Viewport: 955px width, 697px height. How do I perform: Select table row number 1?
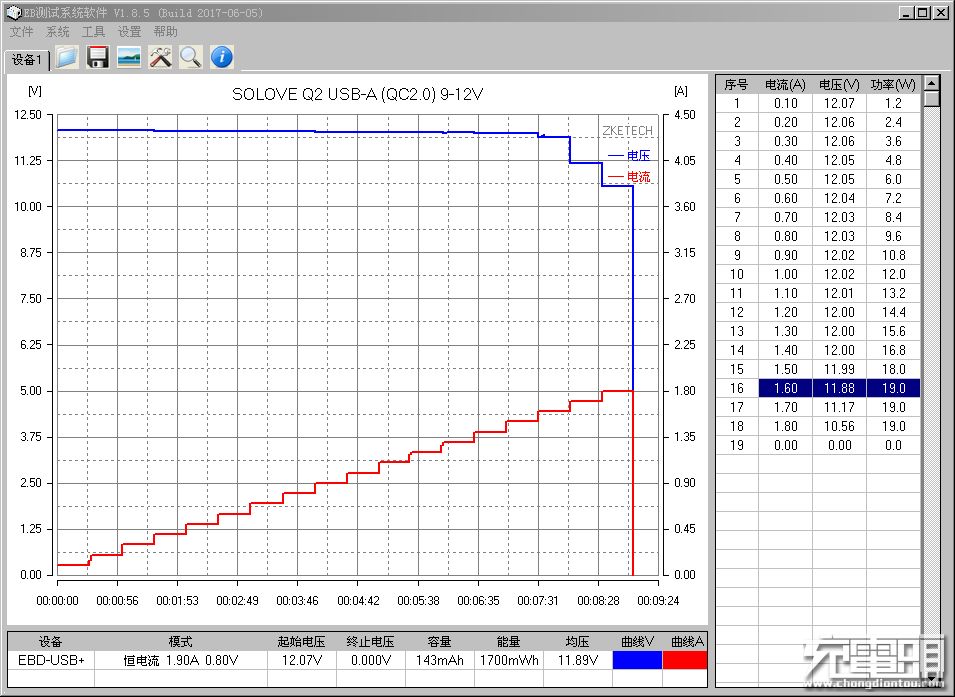(736, 104)
